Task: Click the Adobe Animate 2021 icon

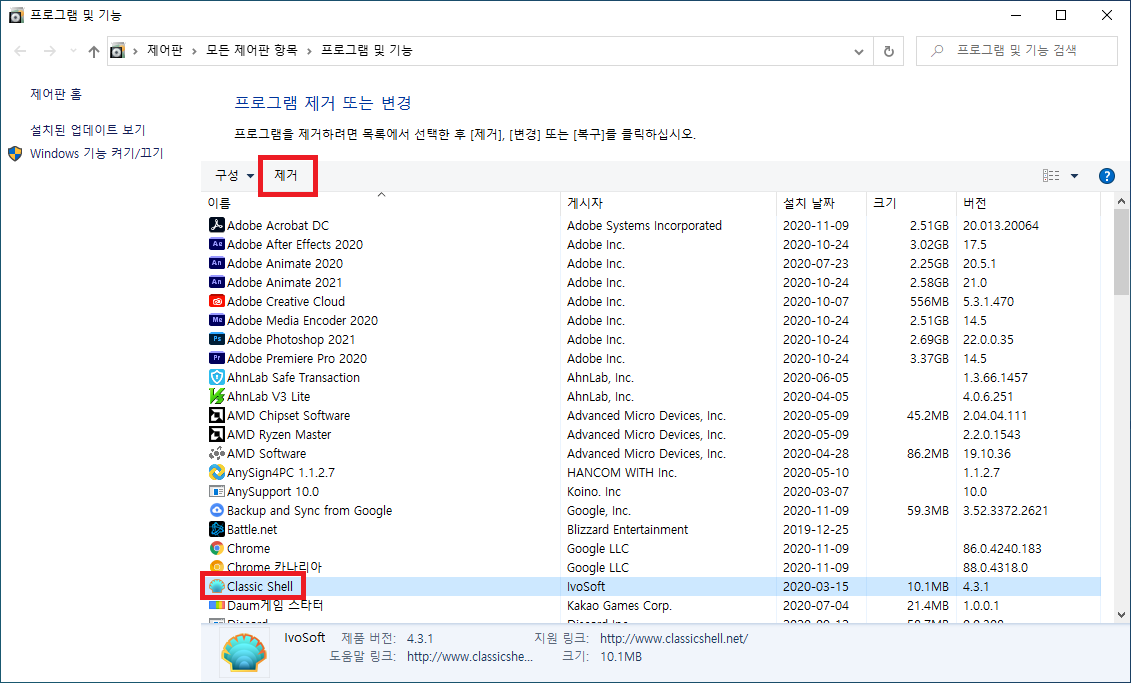Action: coord(216,282)
